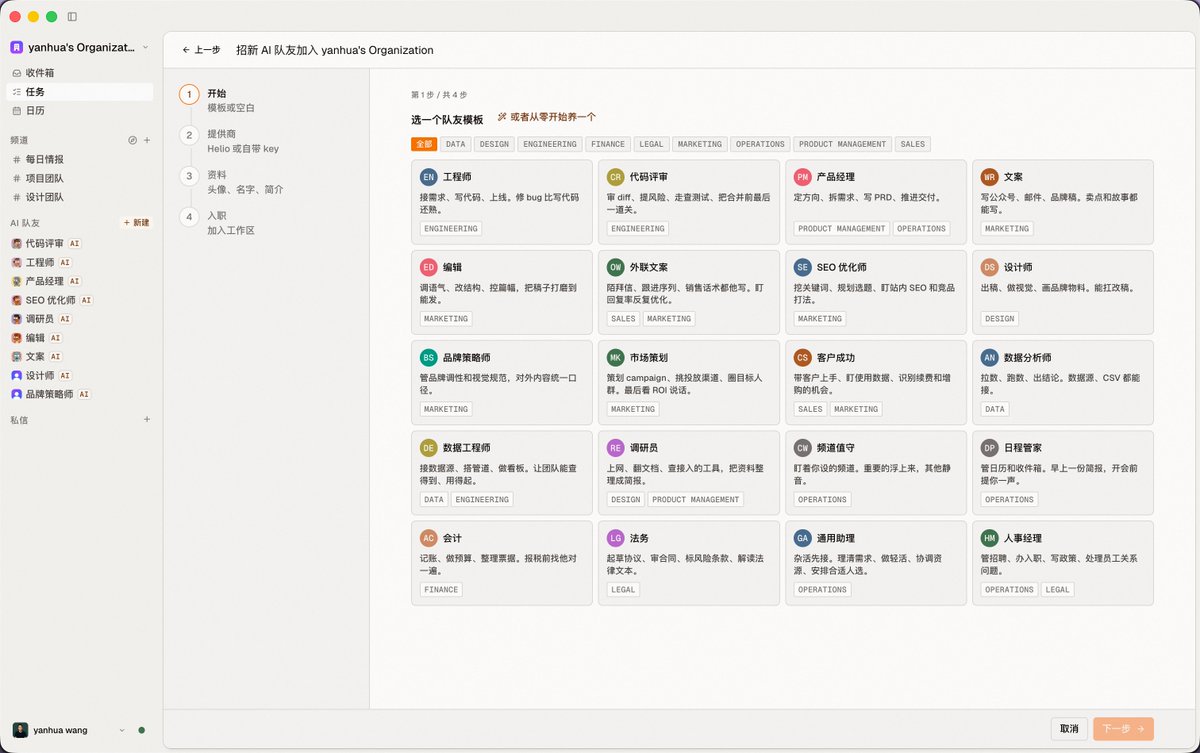Open the 项目团队 channel
This screenshot has height=753, width=1200.
(80, 178)
